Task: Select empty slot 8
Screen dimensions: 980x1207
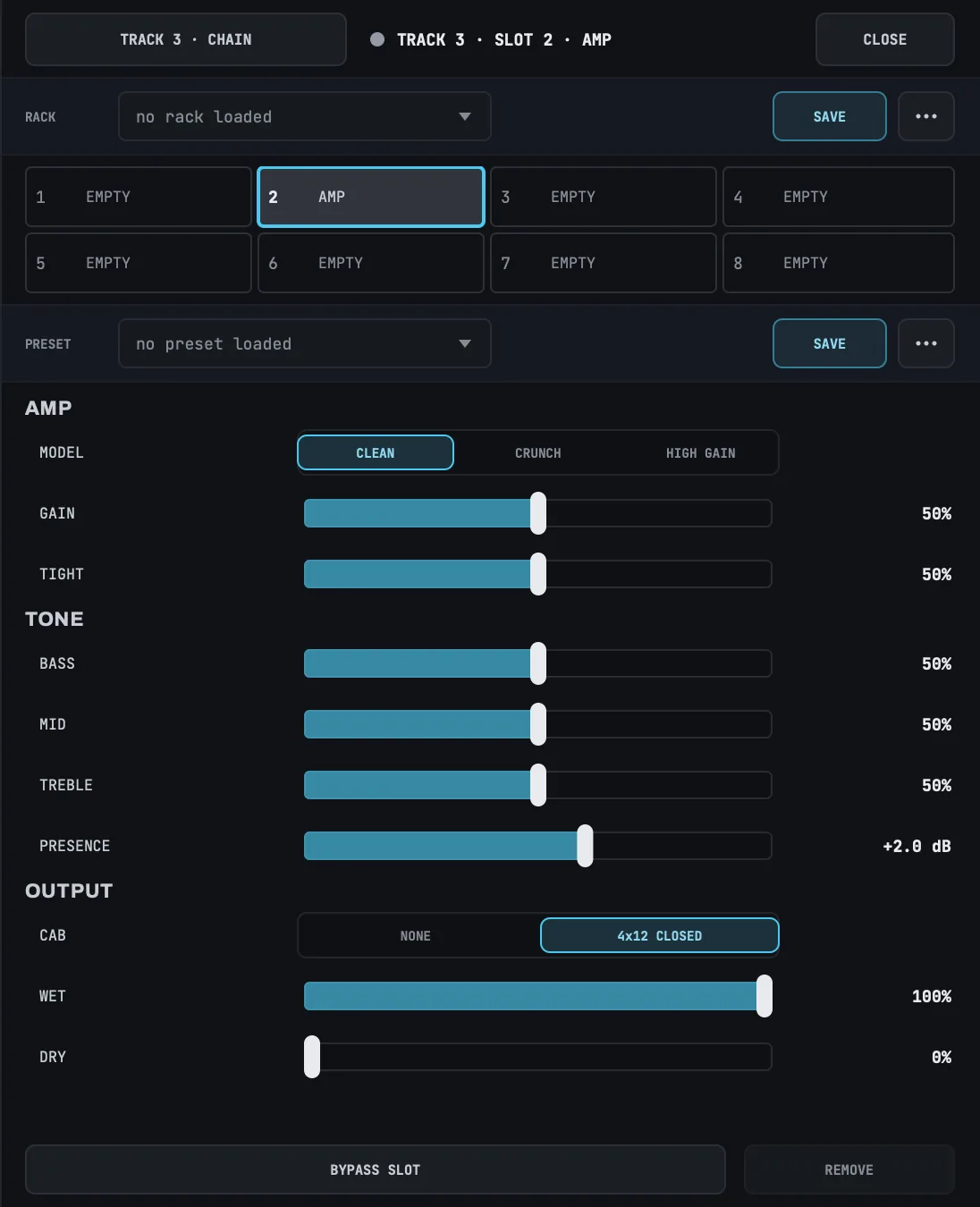Action: click(839, 263)
